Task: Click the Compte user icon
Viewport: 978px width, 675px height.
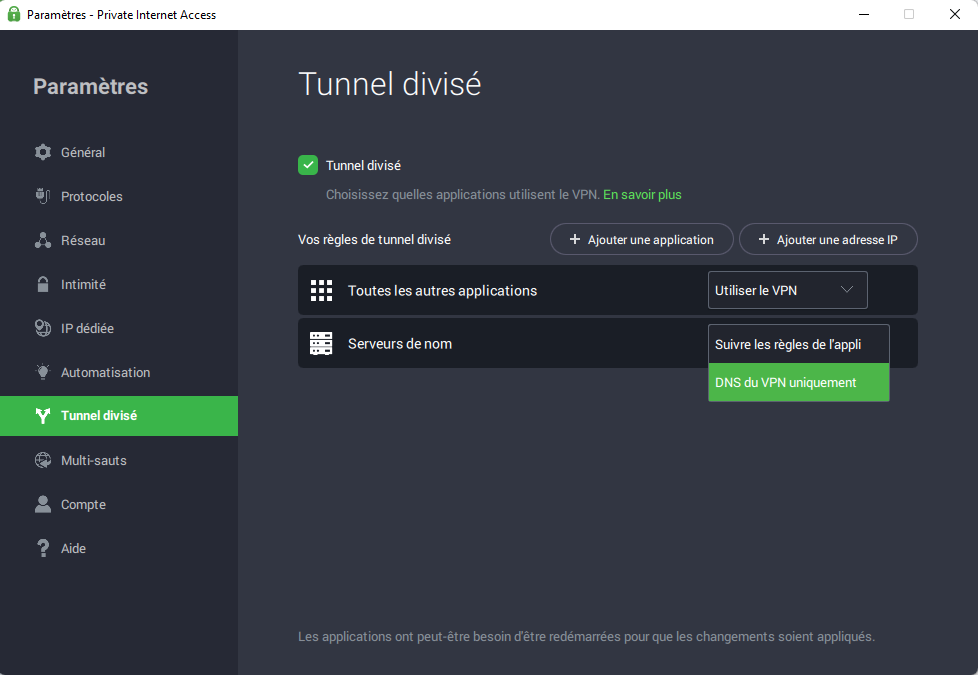Action: point(42,504)
